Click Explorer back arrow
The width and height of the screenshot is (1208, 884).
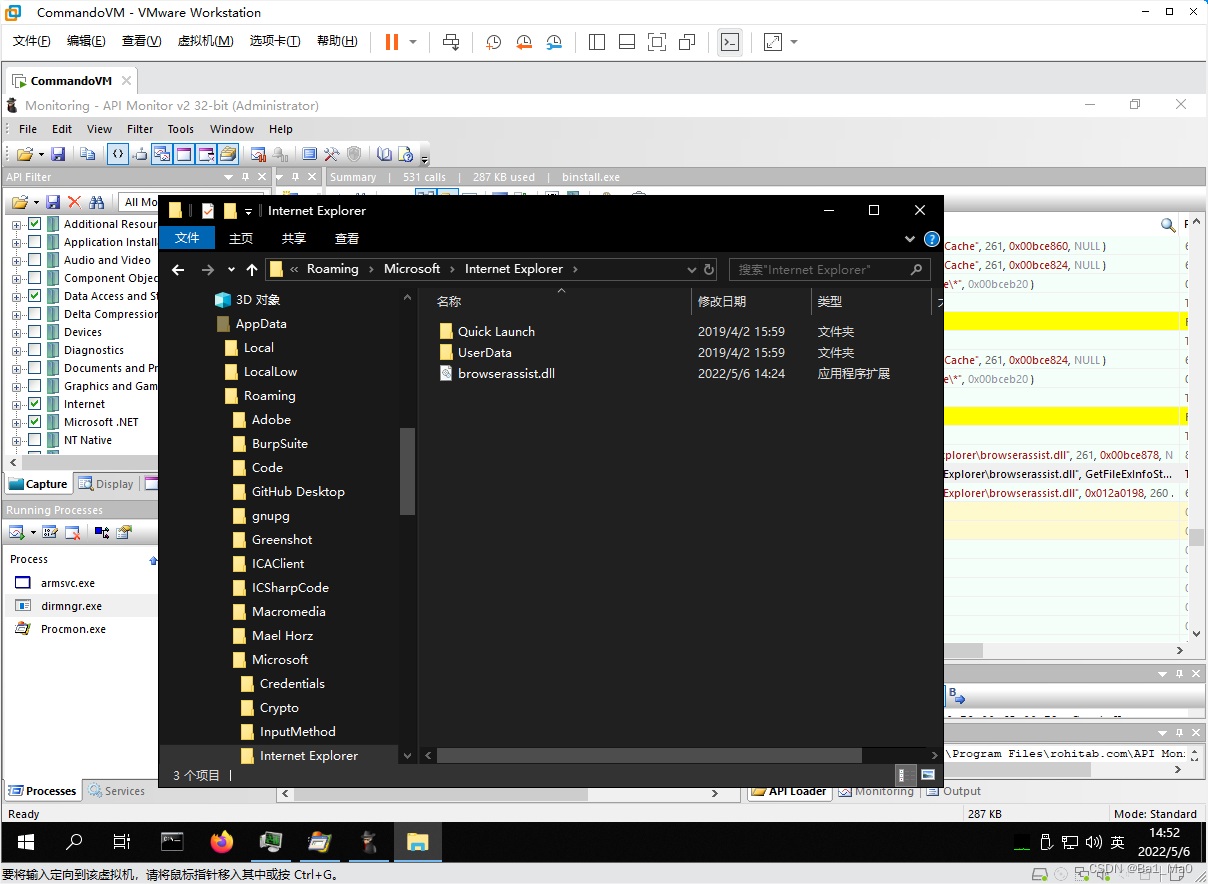pos(178,270)
